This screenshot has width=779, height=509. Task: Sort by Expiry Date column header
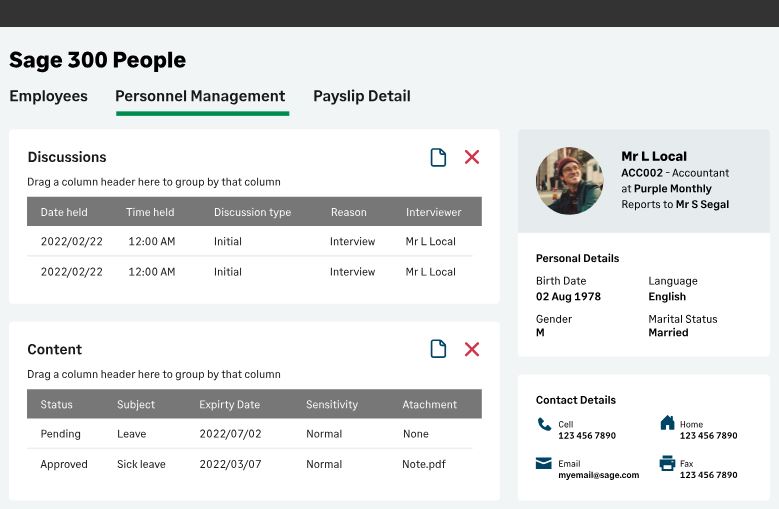click(x=230, y=404)
